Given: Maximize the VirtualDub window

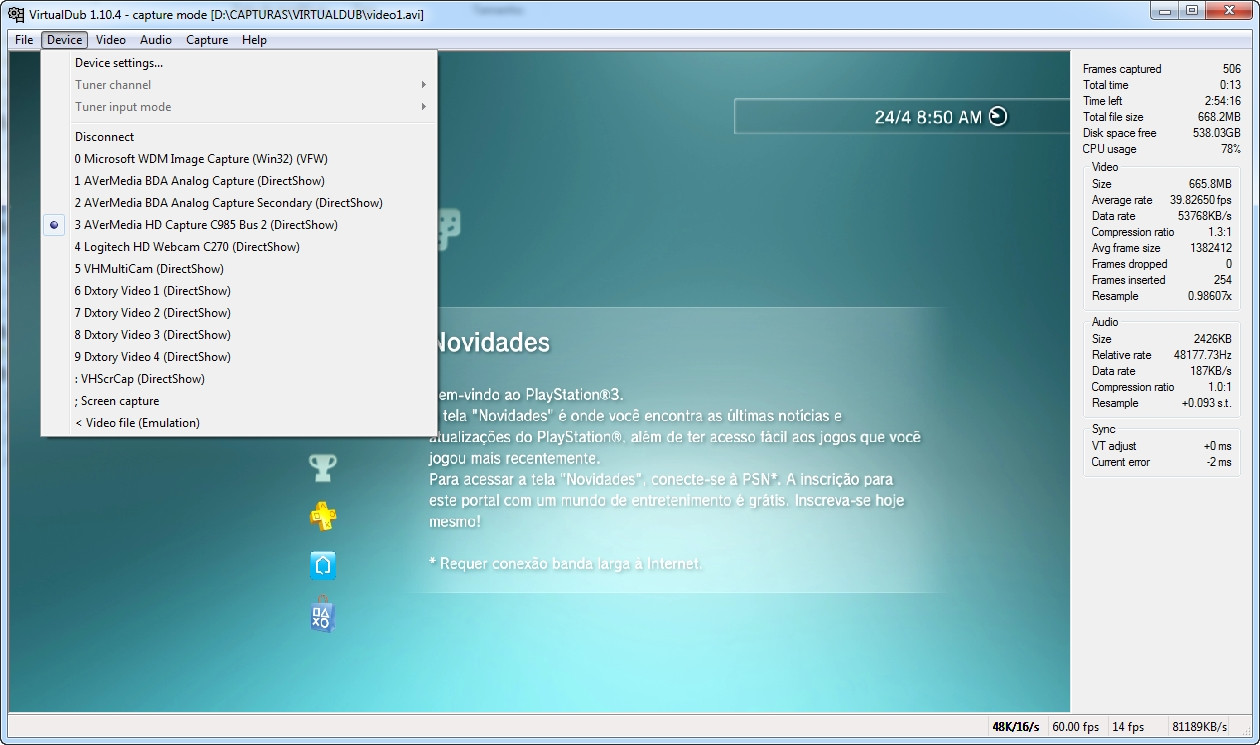Looking at the screenshot, I should click(x=1191, y=11).
